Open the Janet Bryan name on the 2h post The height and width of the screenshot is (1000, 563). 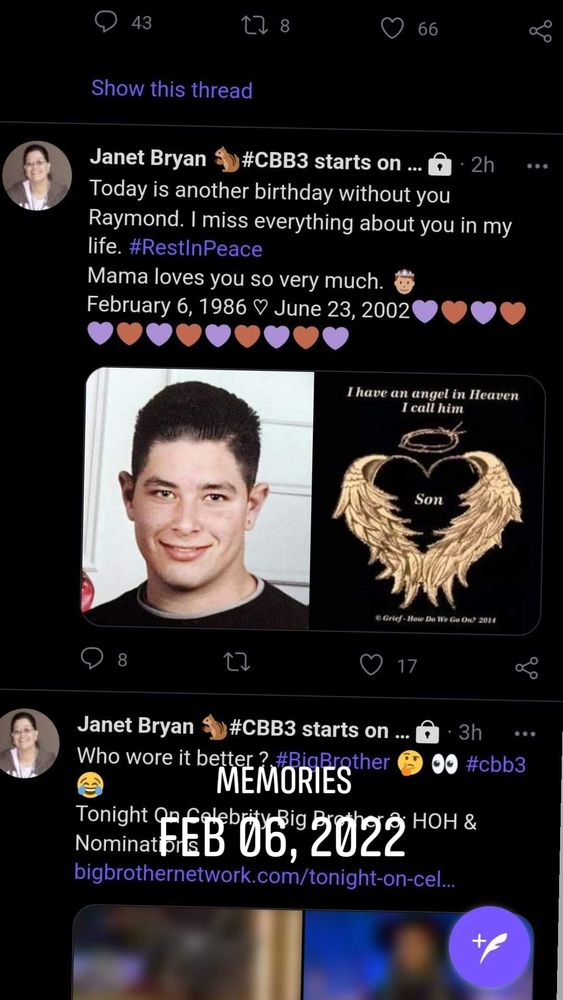tap(148, 158)
